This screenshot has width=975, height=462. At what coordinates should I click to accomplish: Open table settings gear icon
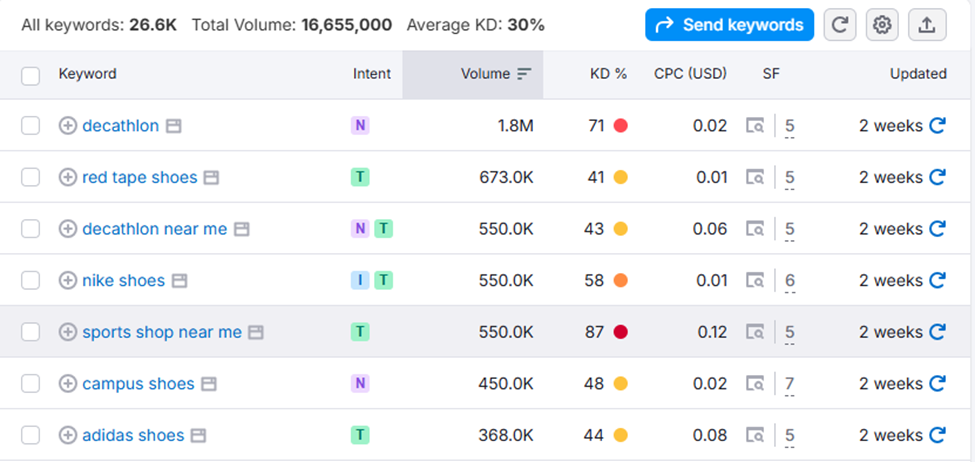[x=882, y=25]
